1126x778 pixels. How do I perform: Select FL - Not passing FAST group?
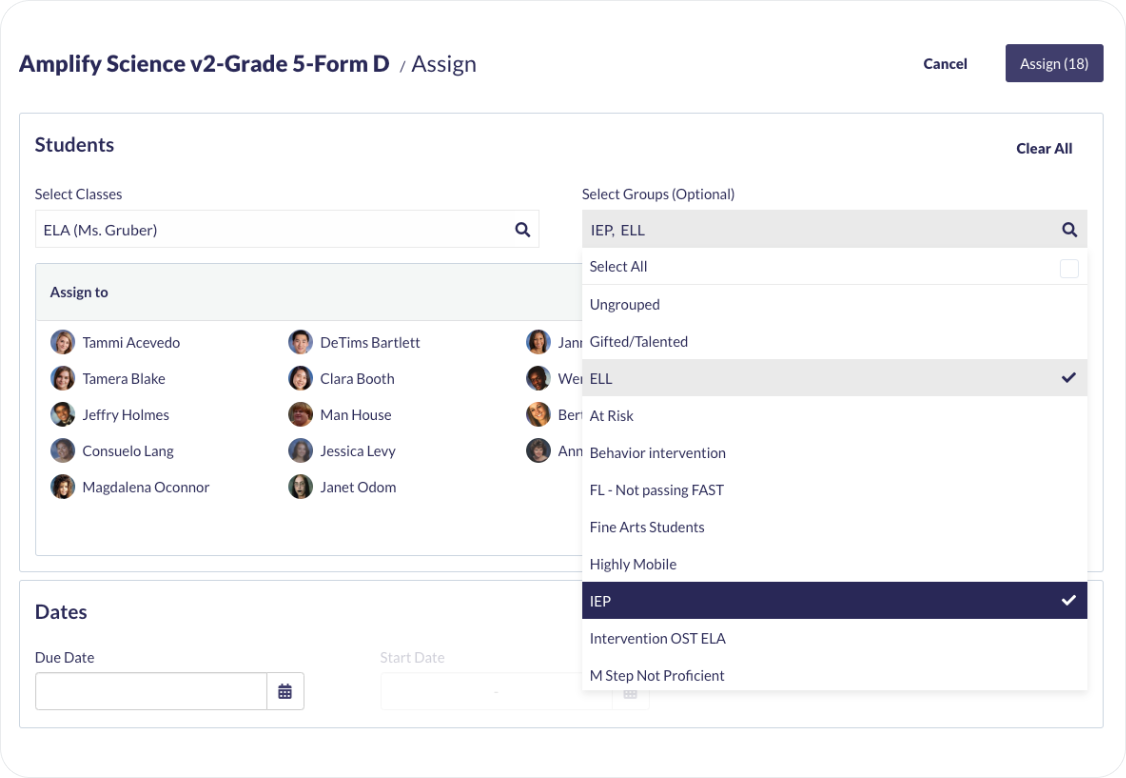tap(834, 490)
